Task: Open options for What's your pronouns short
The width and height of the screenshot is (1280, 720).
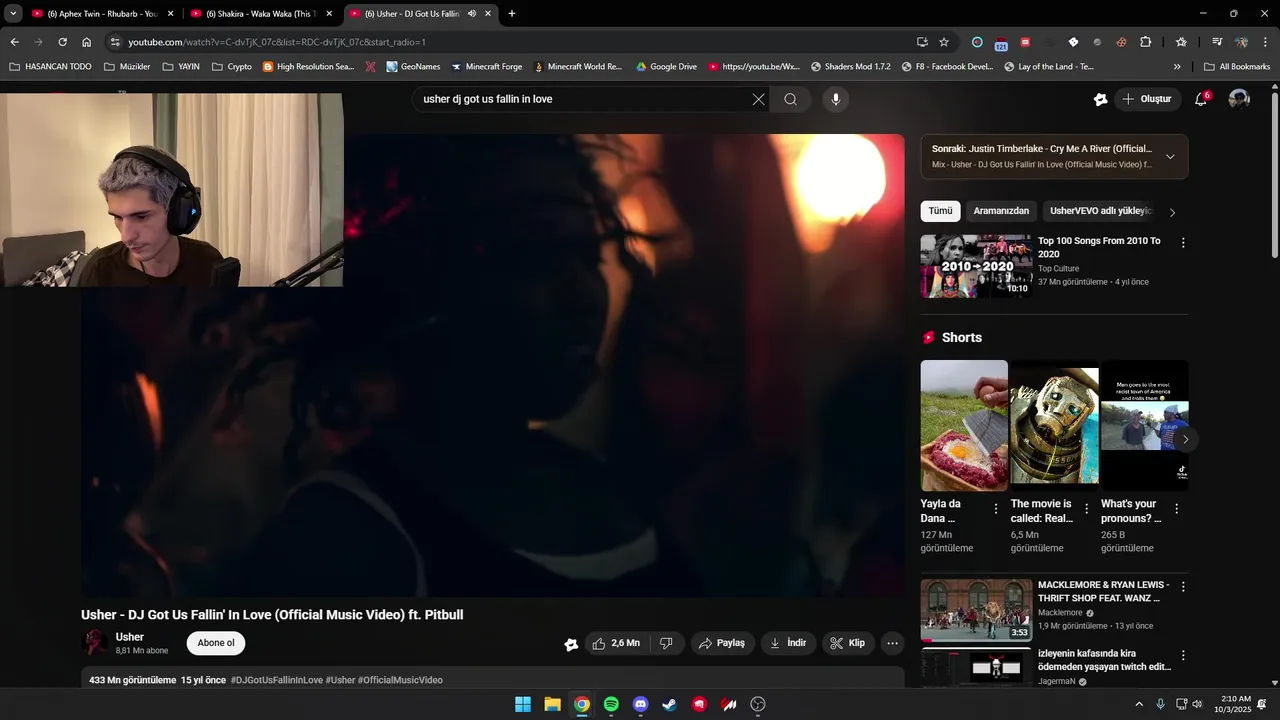Action: [1176, 509]
